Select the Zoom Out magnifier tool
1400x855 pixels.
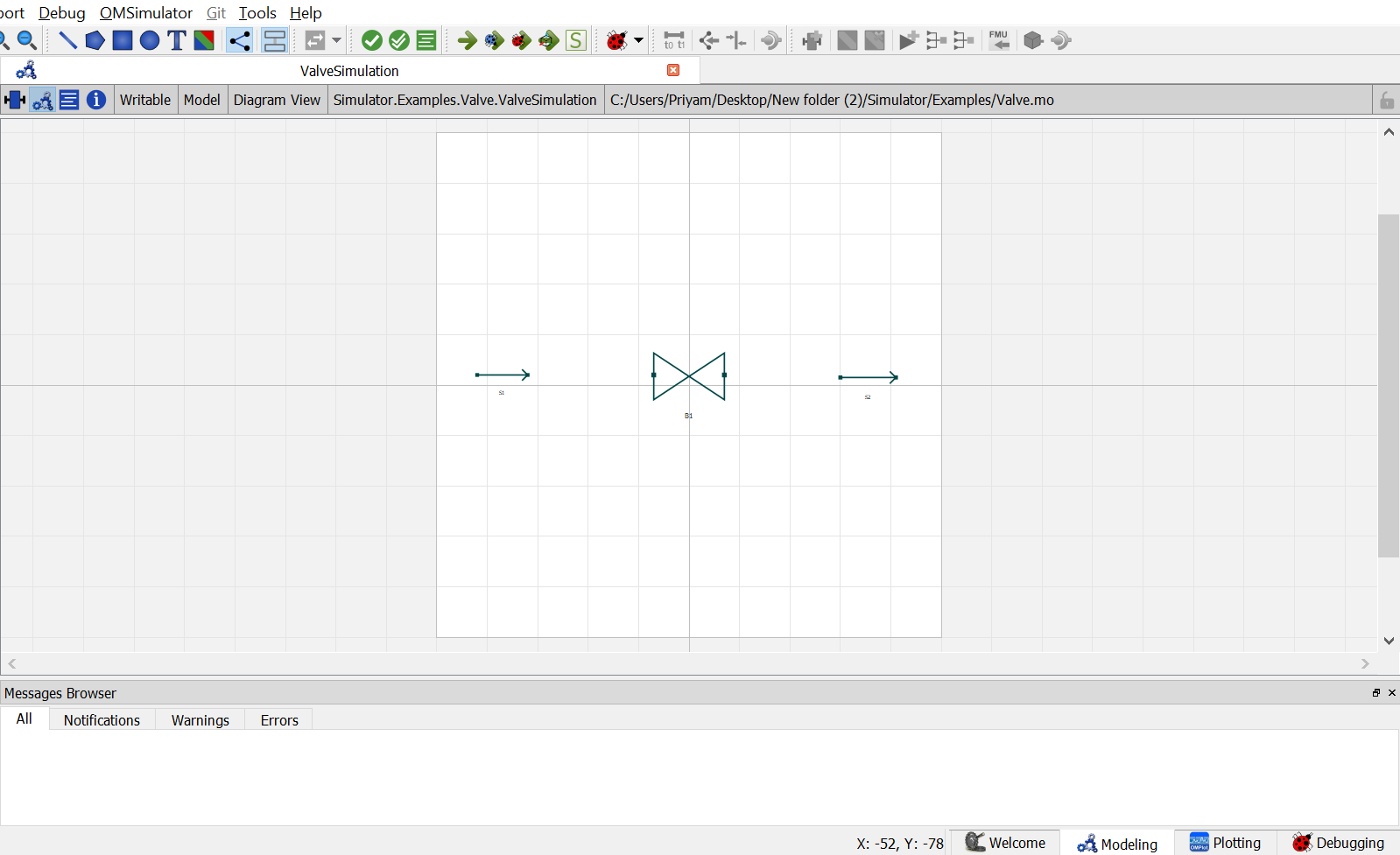click(x=27, y=40)
